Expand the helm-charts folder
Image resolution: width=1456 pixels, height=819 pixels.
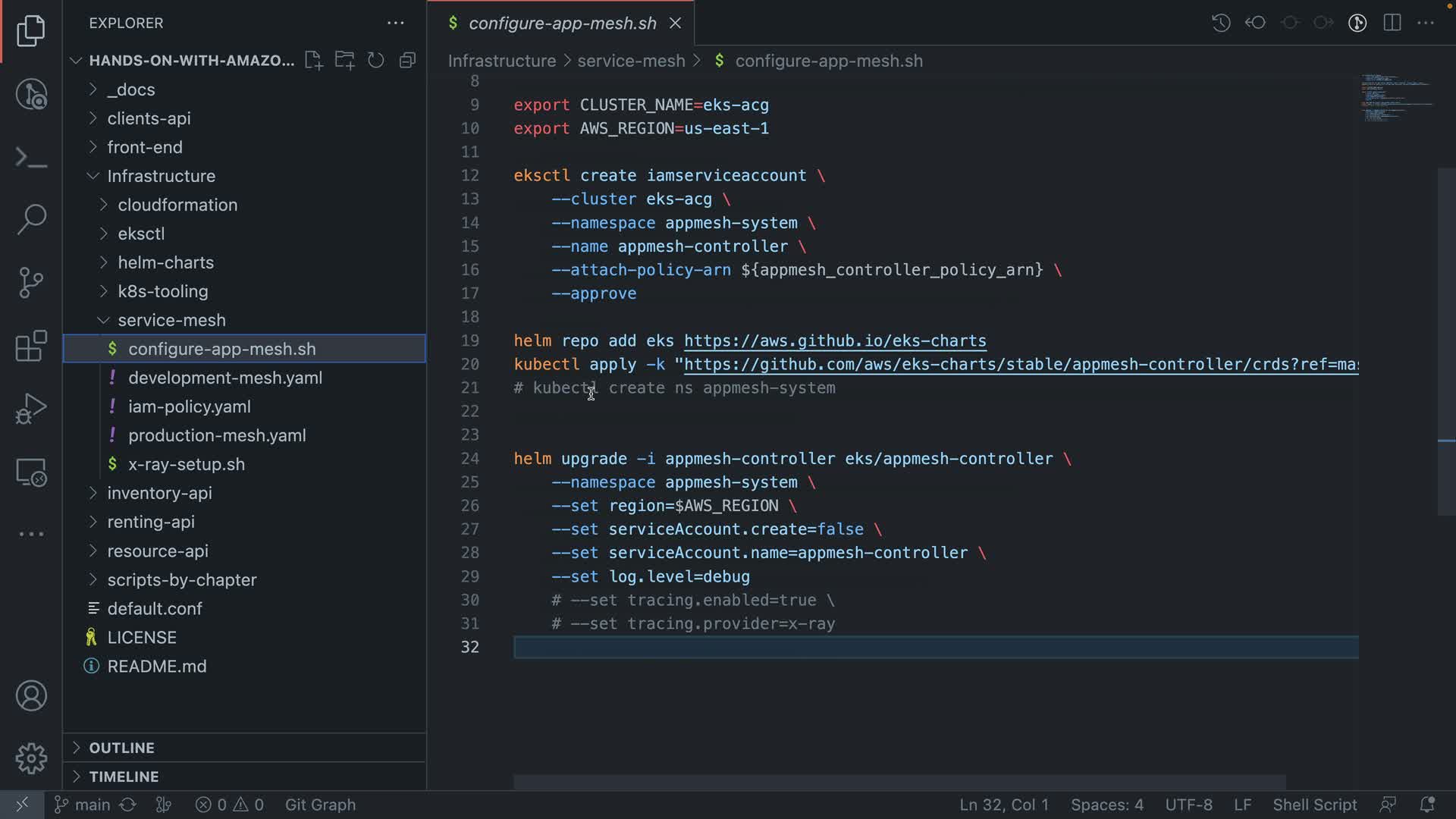[x=165, y=262]
